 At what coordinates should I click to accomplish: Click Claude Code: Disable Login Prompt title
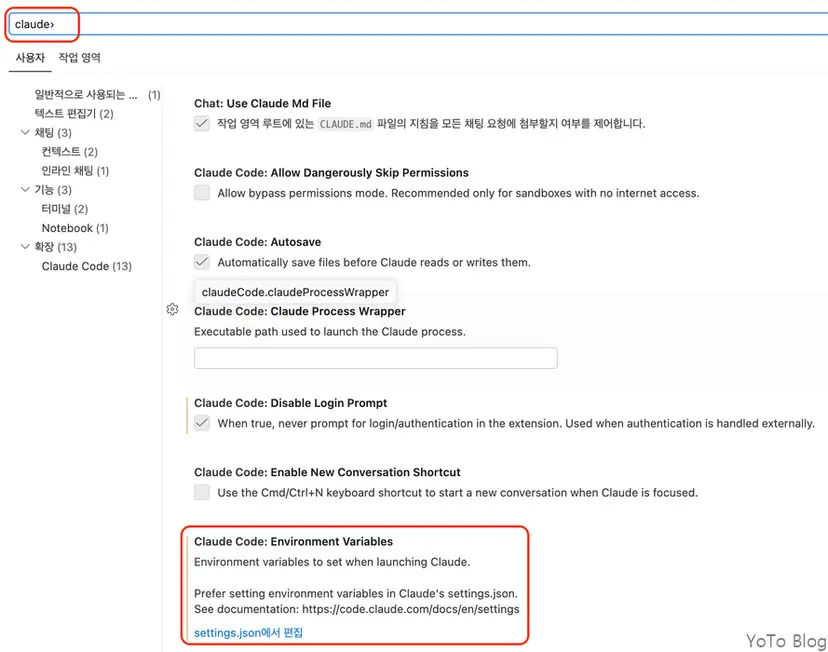click(290, 403)
